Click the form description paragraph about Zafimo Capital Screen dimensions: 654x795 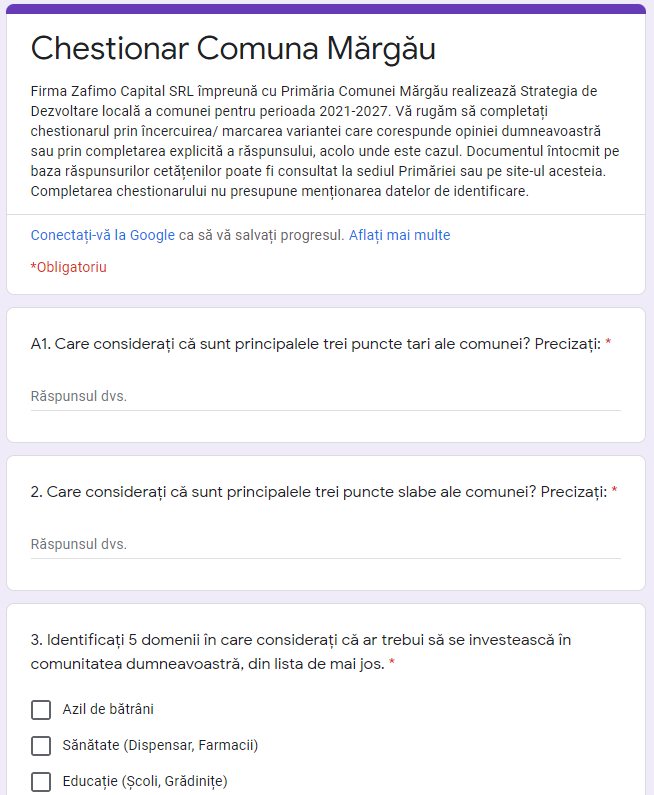325,141
